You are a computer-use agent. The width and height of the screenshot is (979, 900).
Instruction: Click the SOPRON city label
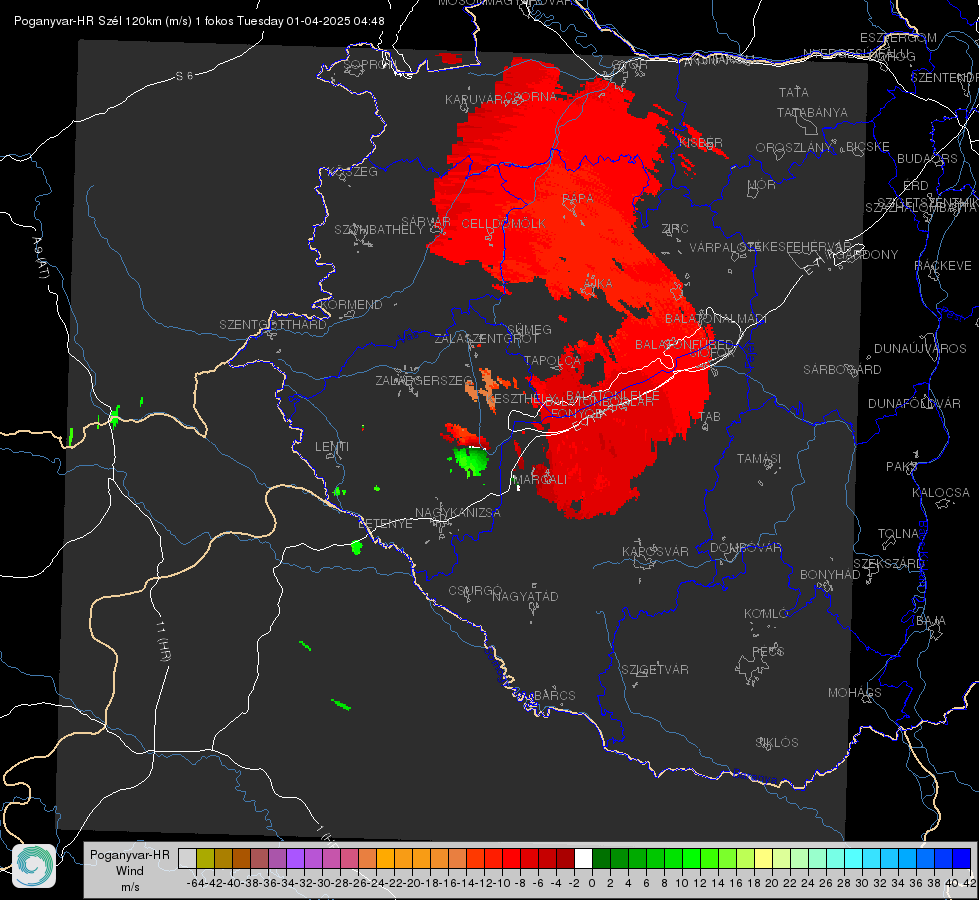click(x=369, y=64)
